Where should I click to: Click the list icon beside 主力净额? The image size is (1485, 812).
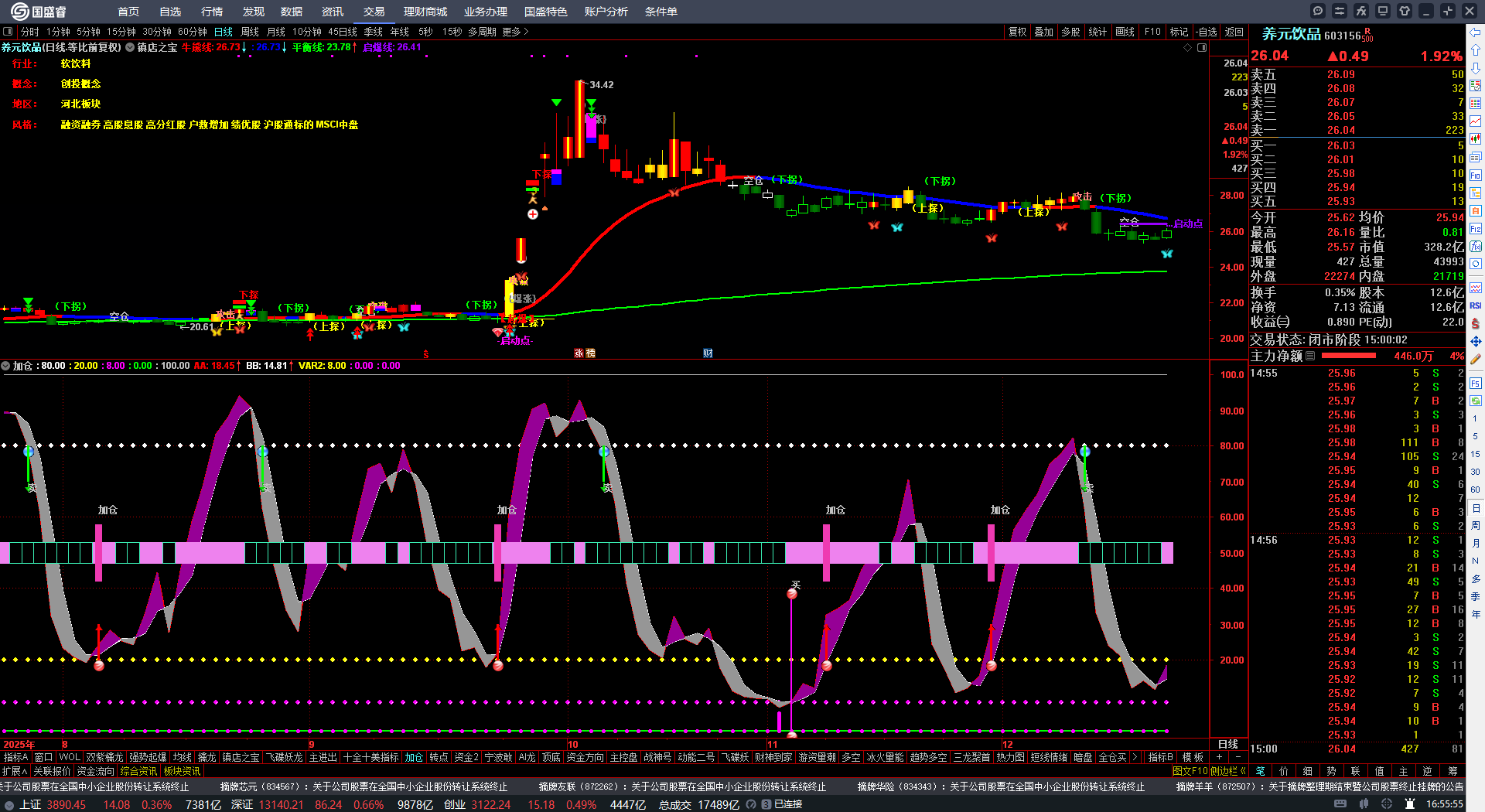[x=1310, y=357]
